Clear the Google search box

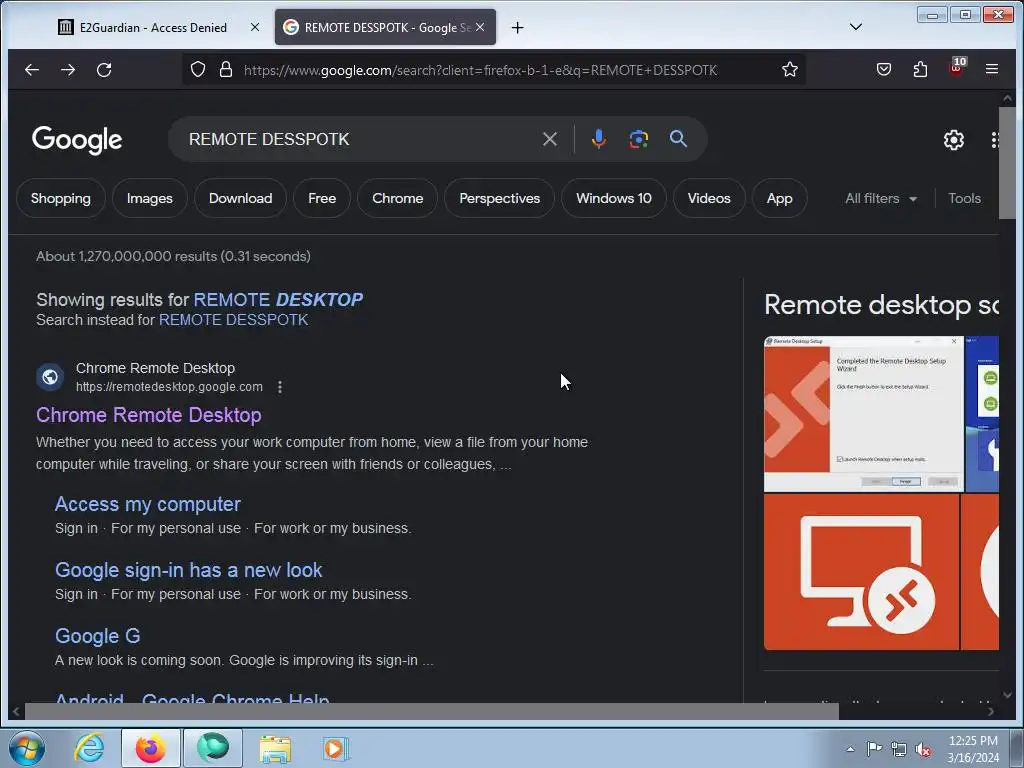(550, 139)
